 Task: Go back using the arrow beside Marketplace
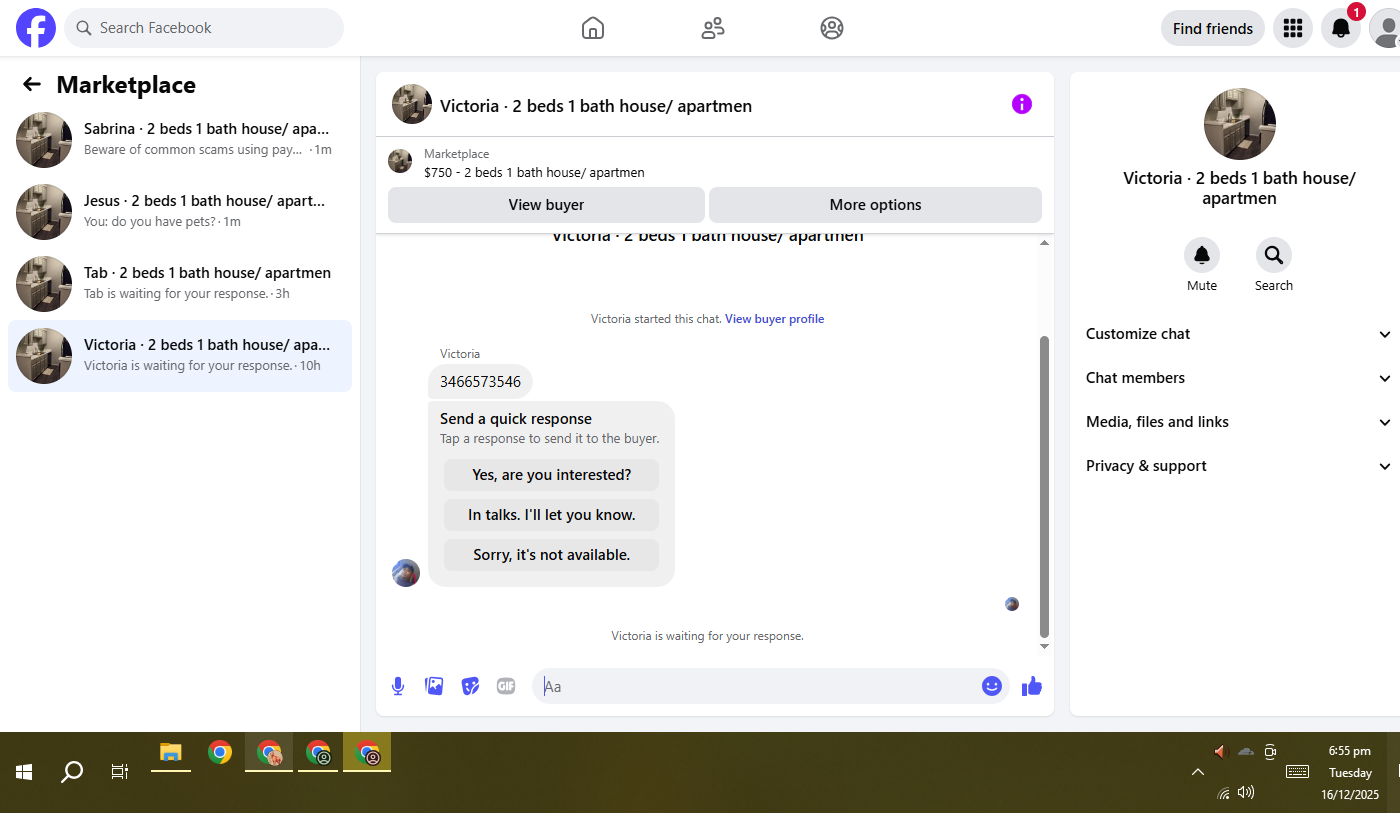[x=32, y=85]
